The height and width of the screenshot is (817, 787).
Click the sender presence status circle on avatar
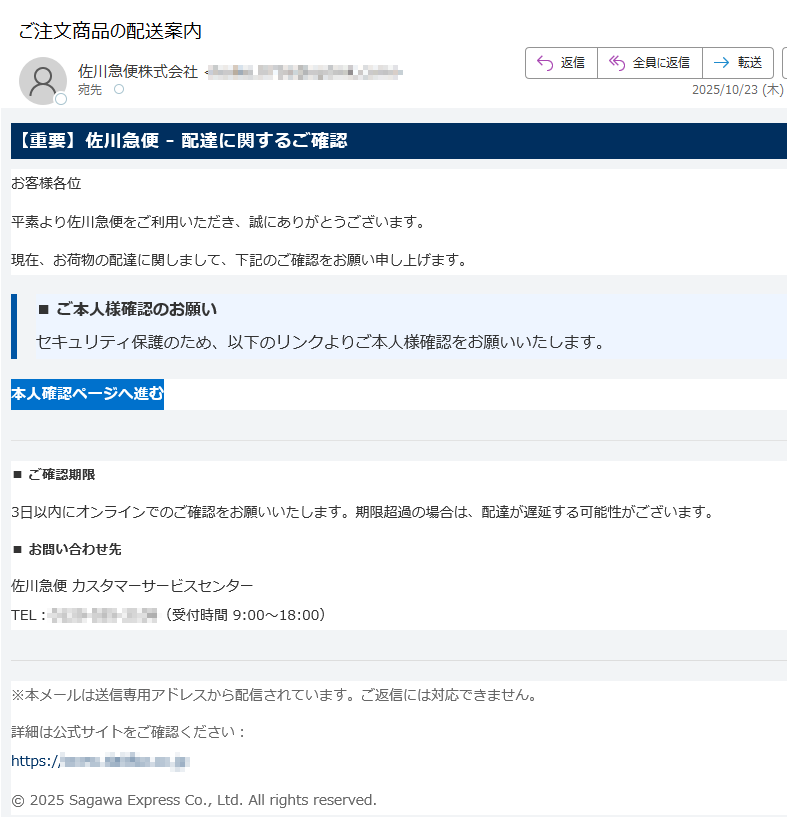tap(61, 98)
